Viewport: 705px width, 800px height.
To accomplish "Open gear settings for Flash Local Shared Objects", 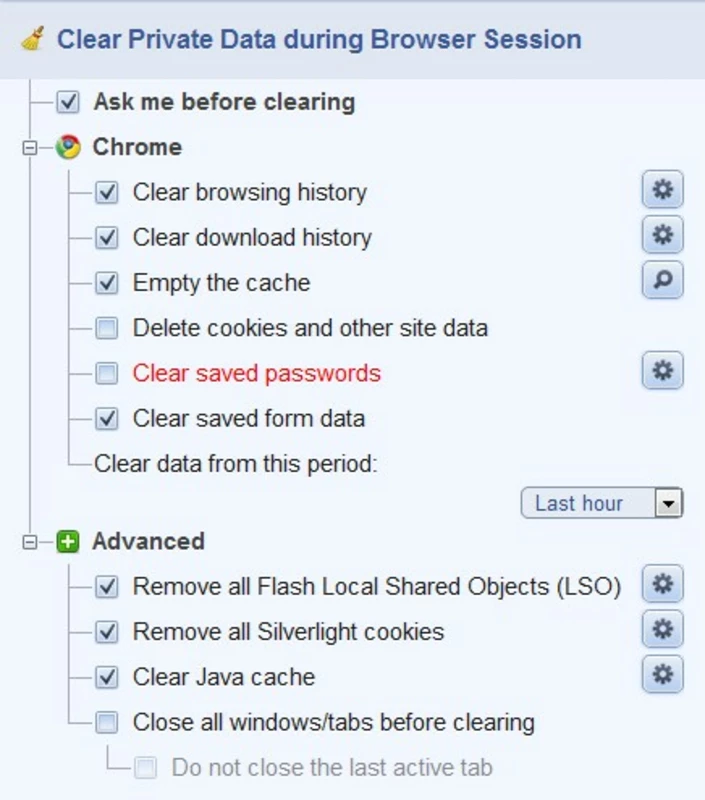I will [662, 584].
